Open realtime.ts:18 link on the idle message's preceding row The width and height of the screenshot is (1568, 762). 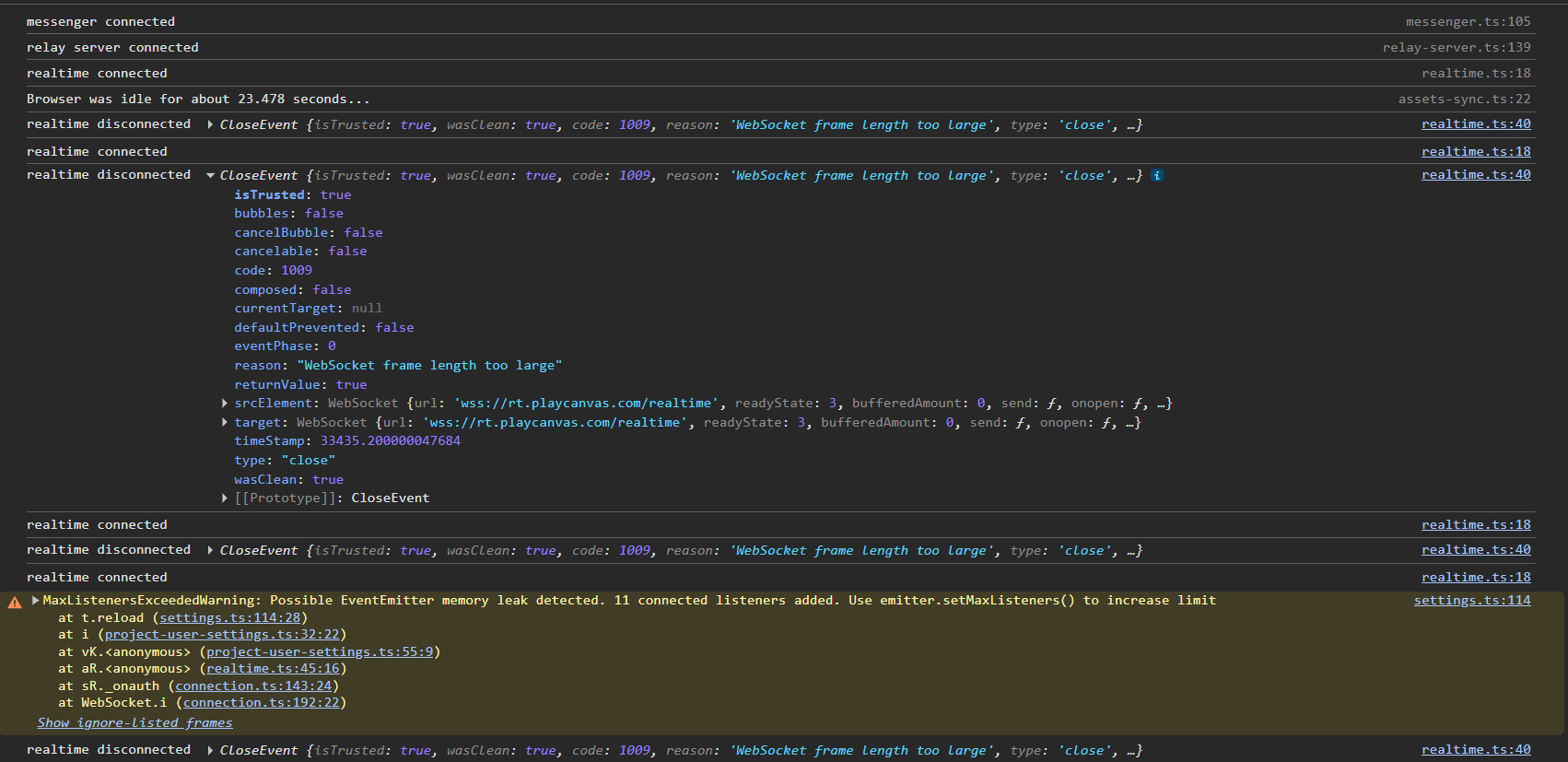pyautogui.click(x=1476, y=73)
